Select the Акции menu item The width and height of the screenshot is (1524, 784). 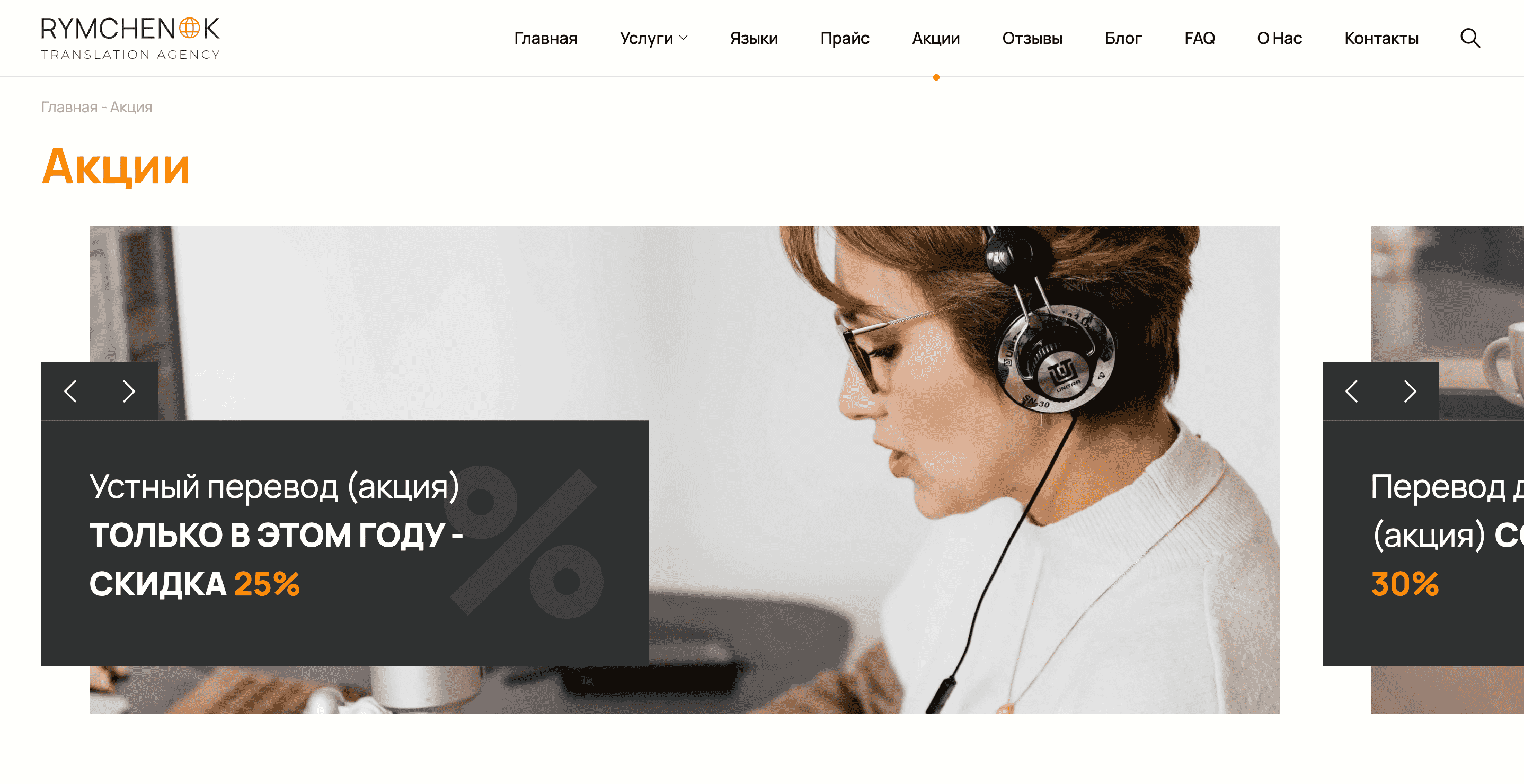pos(936,39)
